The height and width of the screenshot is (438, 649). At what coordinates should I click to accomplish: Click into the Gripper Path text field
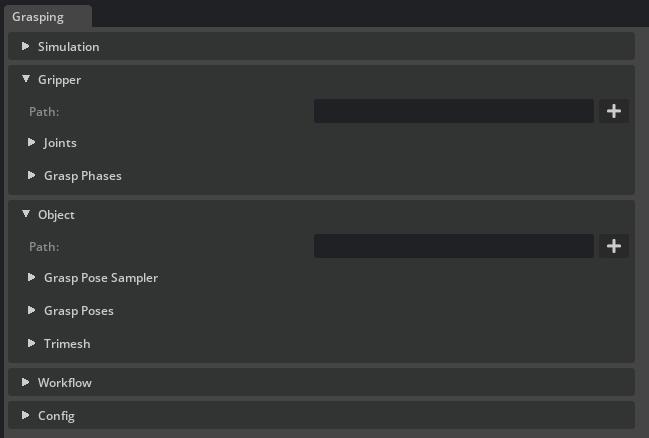(454, 111)
